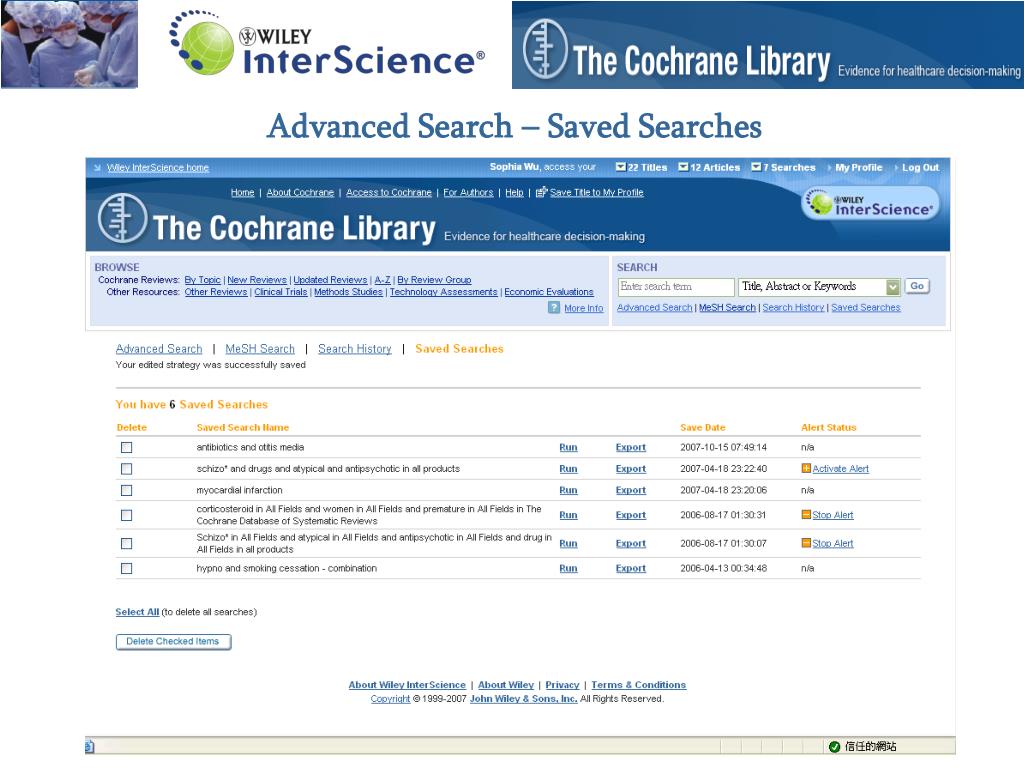
Task: Click the arrow icon beside Wiley InterScience home
Action: 97,168
